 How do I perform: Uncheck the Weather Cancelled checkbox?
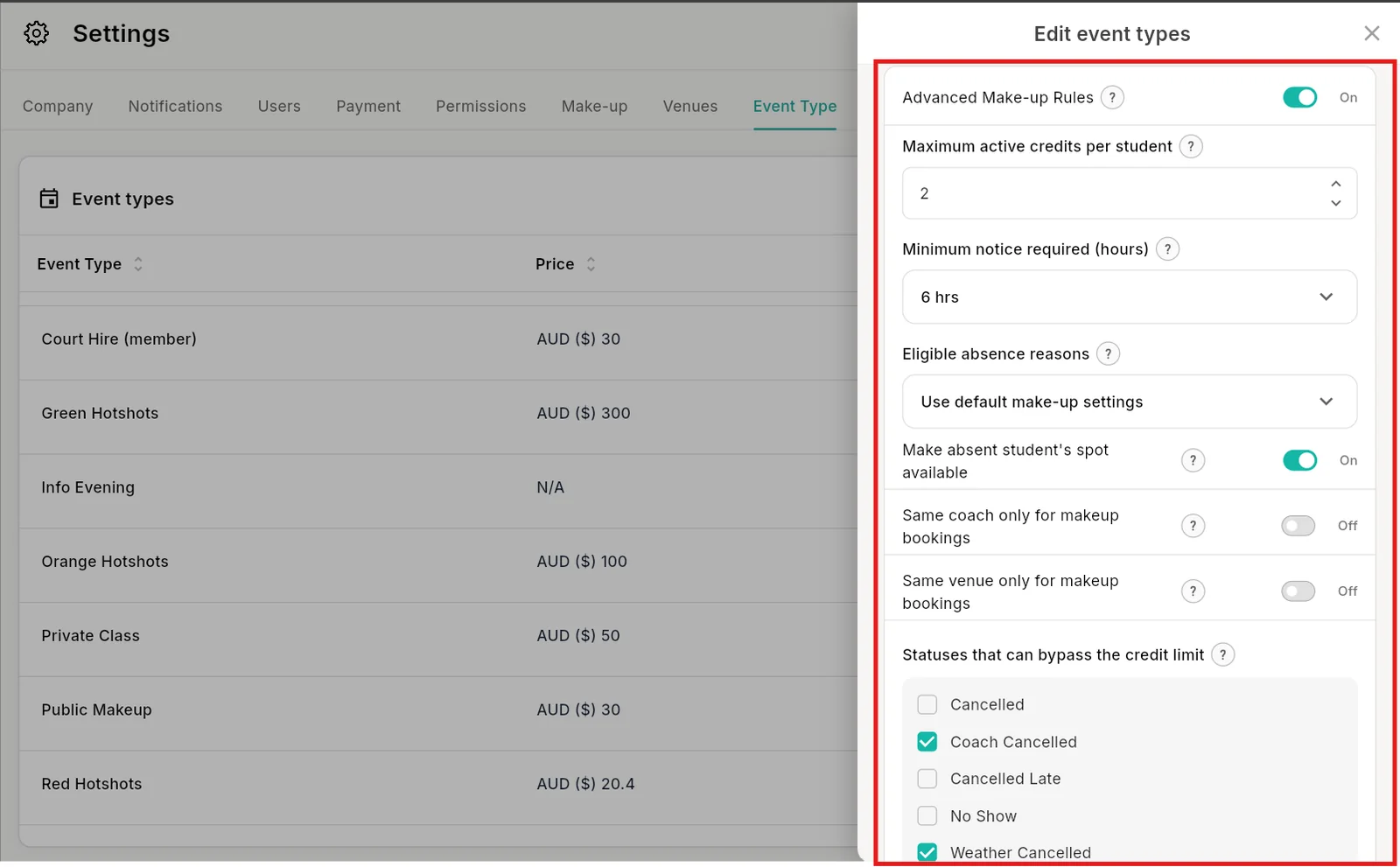(927, 852)
